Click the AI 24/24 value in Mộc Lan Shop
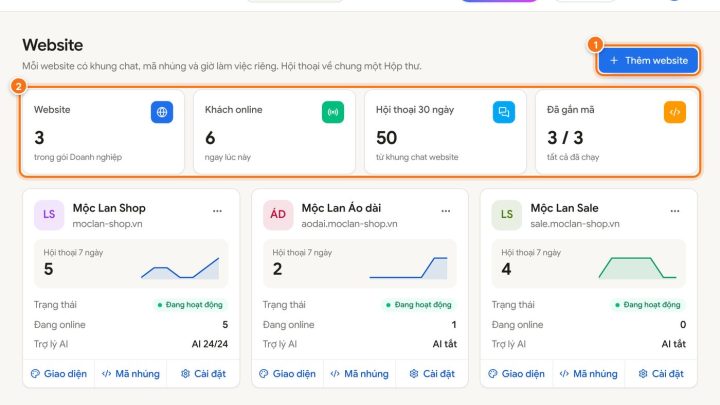The image size is (720, 405). [210, 344]
